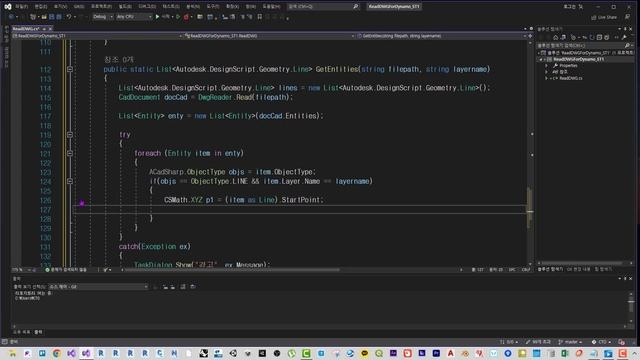
Task: Click the '참조 0개' CodeLens link above GetEntities
Action: 119,60
